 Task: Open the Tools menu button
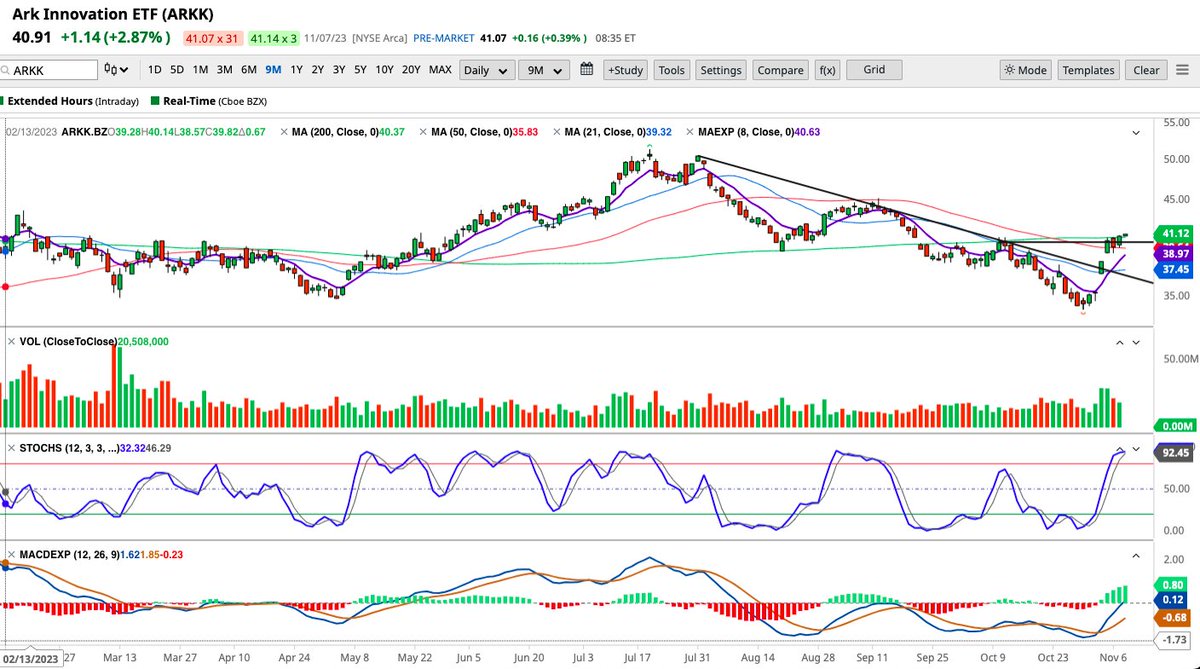pos(672,70)
